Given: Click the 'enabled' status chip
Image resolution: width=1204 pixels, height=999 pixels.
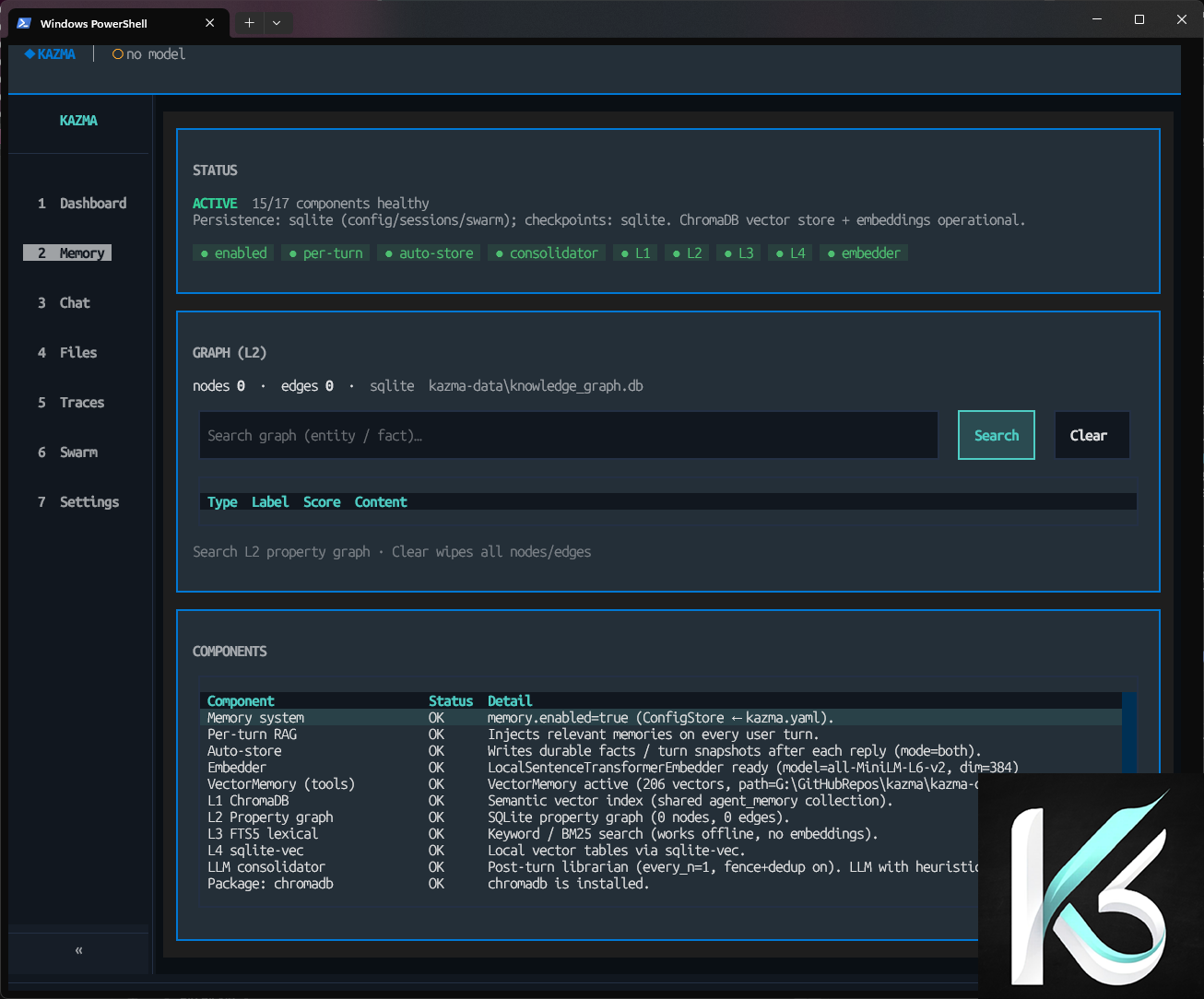Looking at the screenshot, I should tap(233, 253).
